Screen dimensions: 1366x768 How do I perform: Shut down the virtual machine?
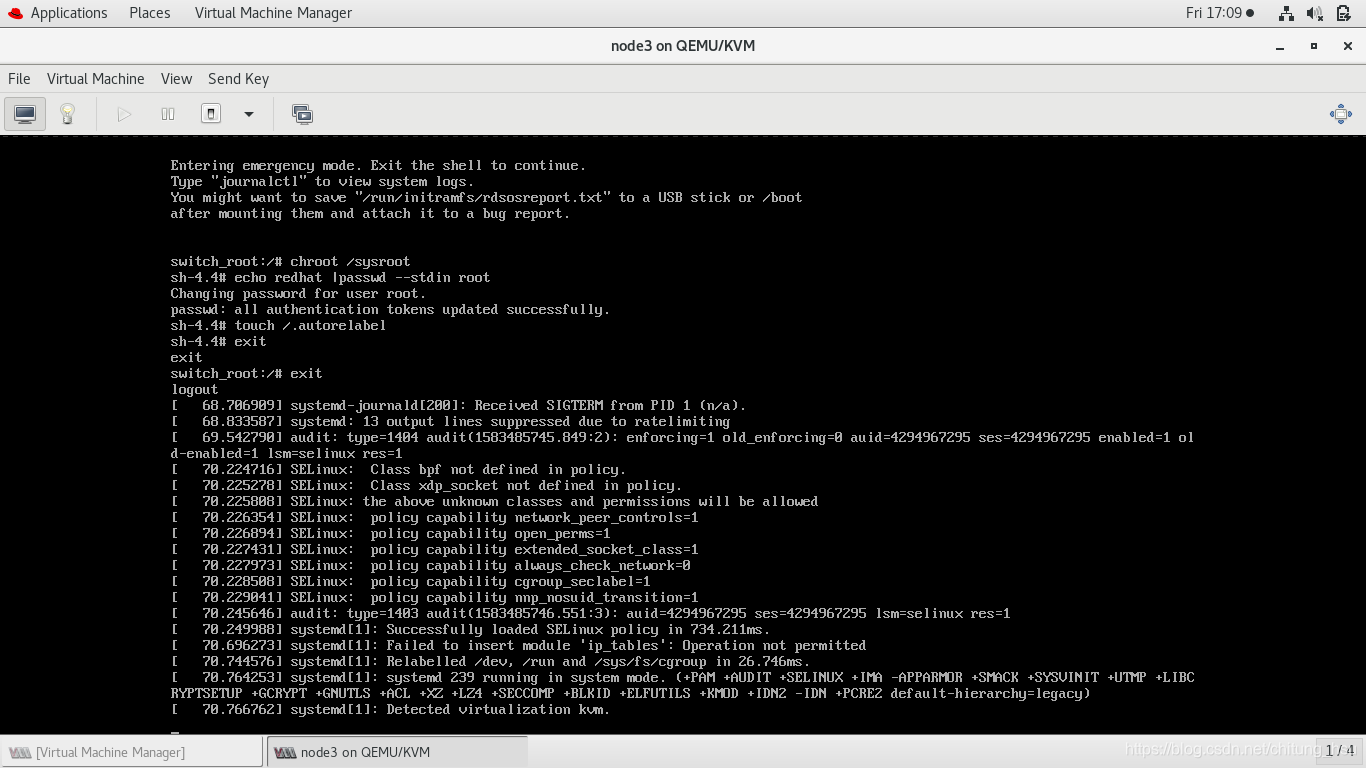coord(211,114)
